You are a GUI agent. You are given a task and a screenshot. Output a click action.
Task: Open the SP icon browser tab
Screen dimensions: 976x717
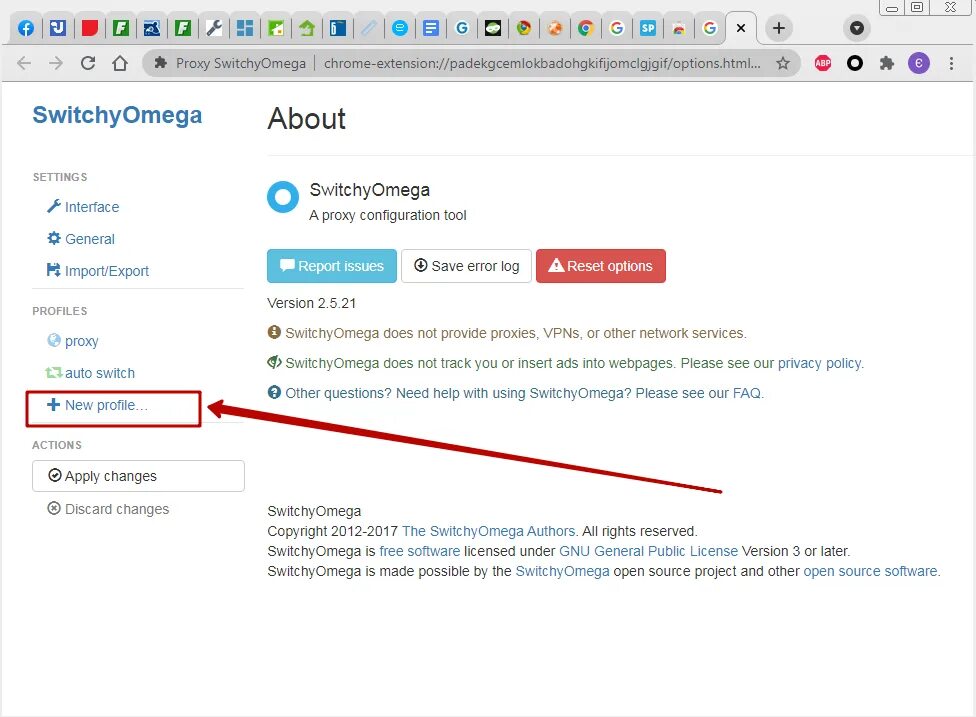point(648,28)
